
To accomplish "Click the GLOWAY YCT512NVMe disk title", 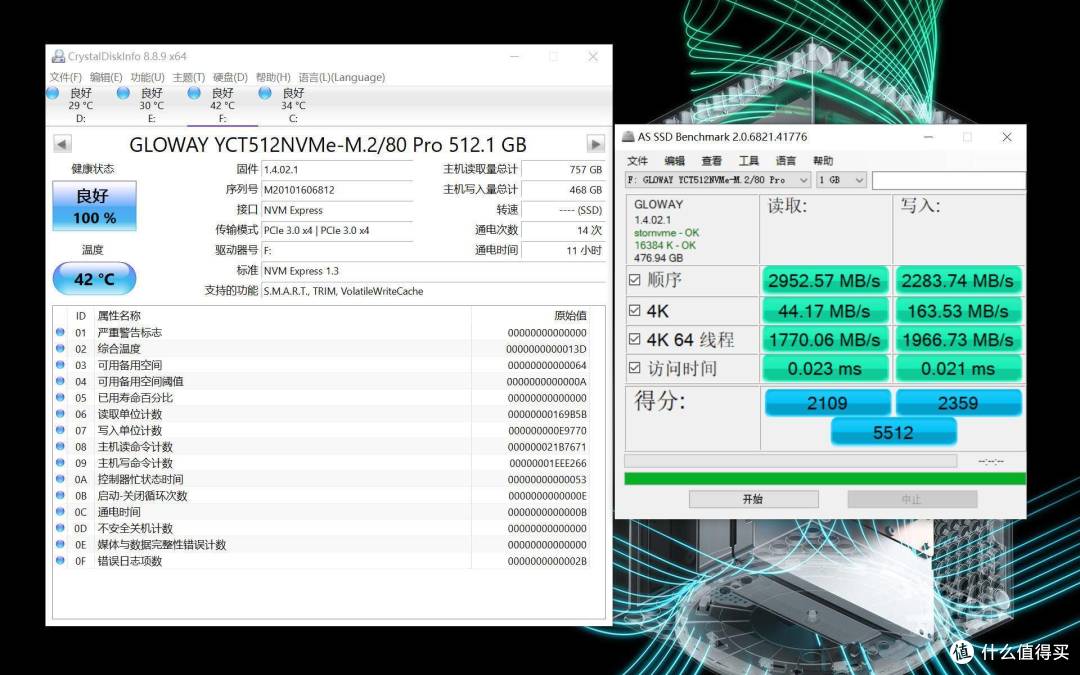I will click(x=328, y=145).
